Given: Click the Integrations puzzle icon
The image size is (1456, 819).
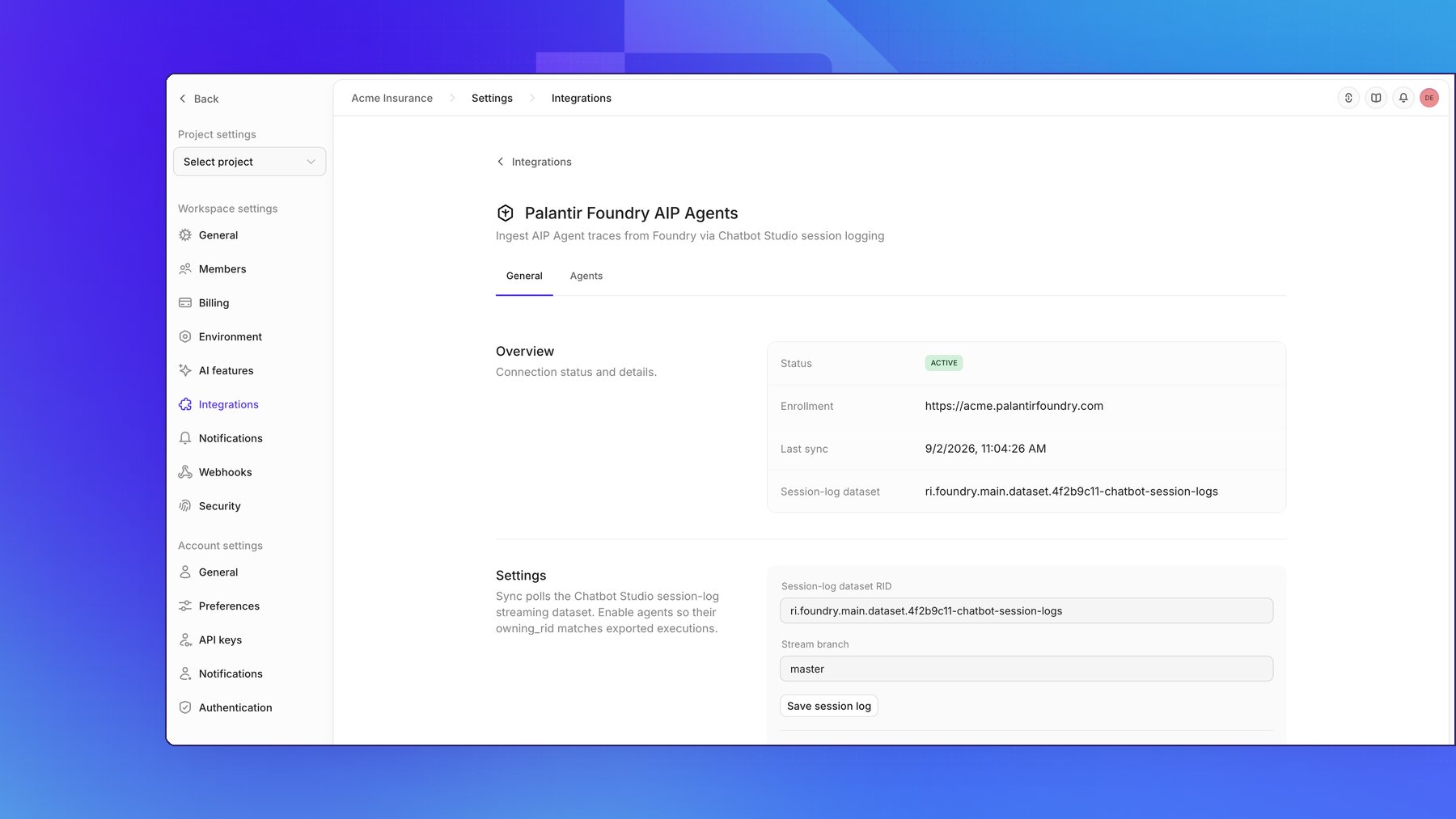Looking at the screenshot, I should click(x=185, y=405).
